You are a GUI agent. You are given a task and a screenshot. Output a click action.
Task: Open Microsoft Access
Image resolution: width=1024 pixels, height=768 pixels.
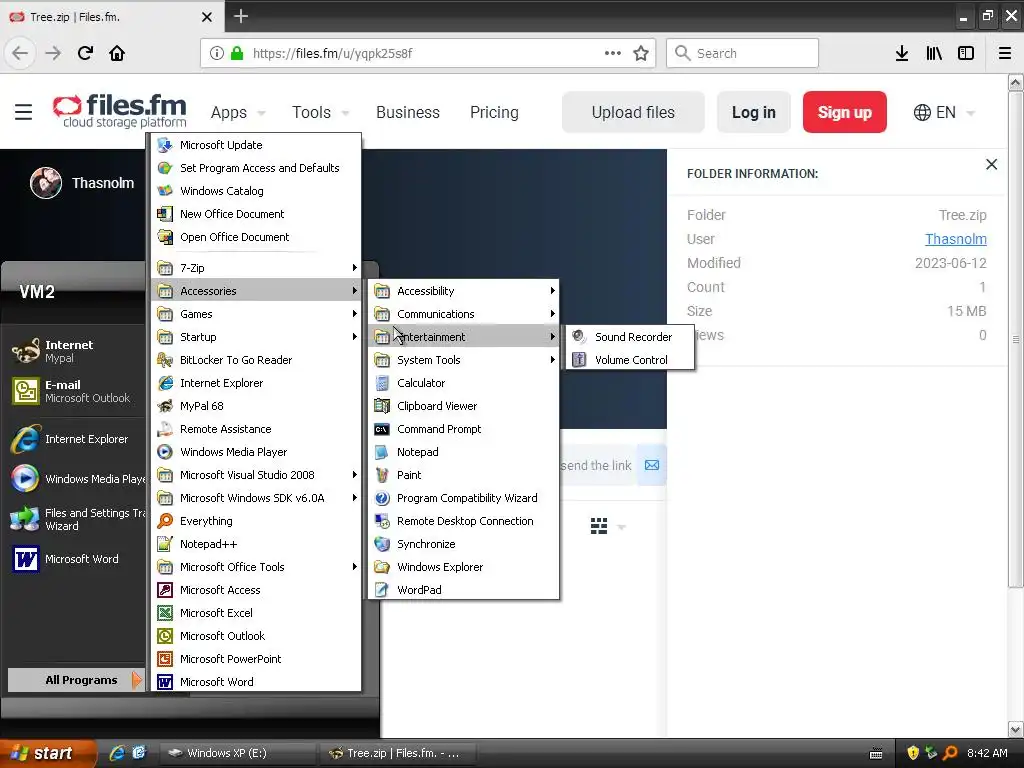[256, 590]
